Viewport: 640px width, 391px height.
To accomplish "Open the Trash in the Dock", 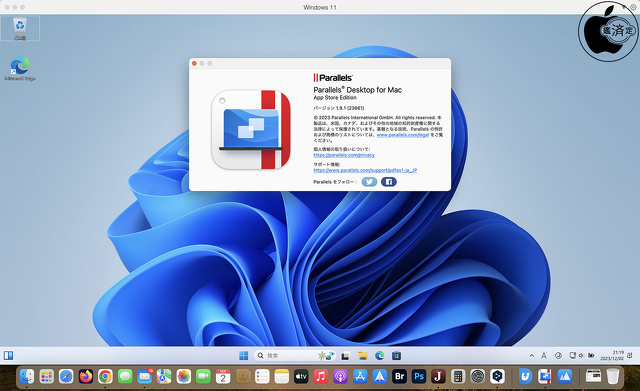I will (x=612, y=376).
